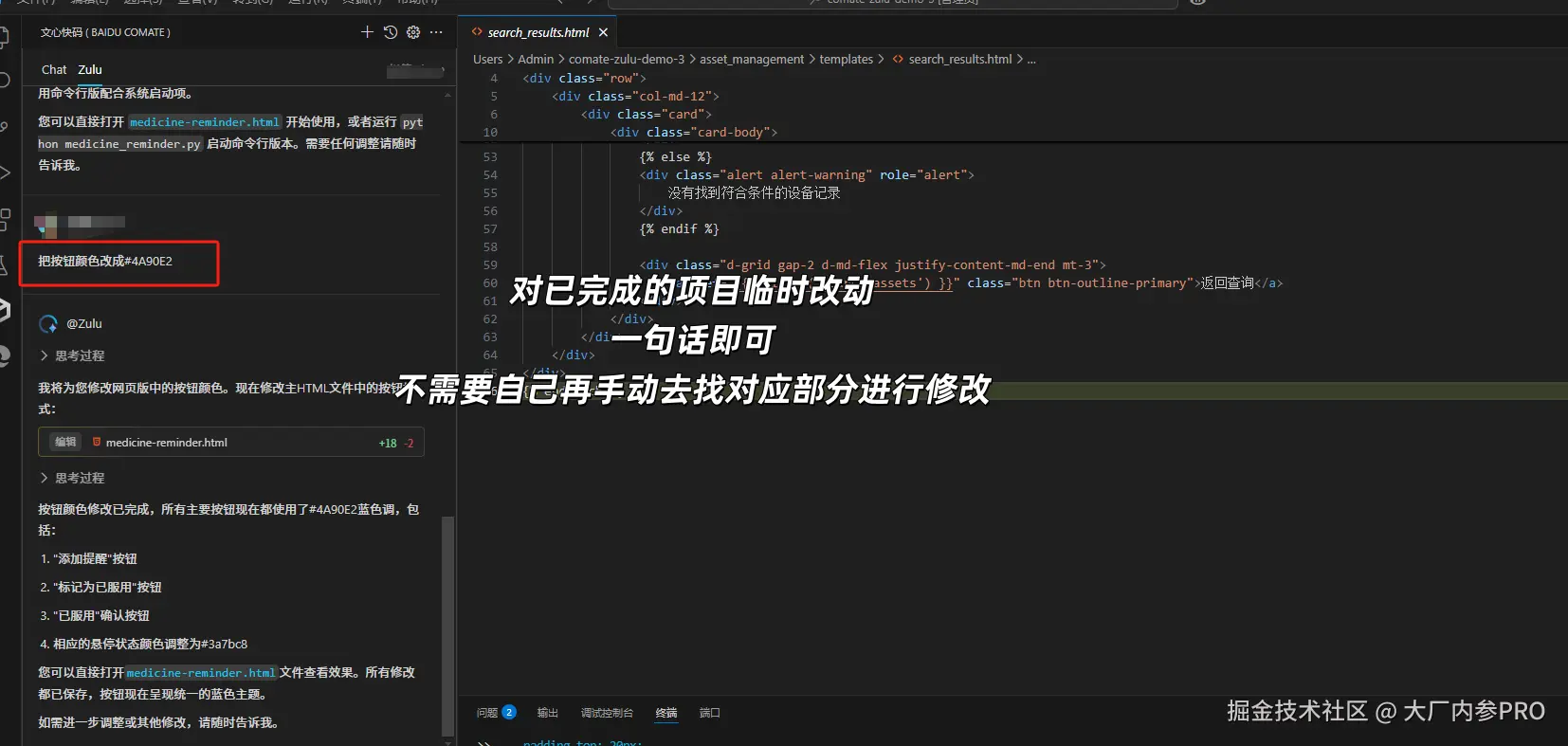1568x746 pixels.
Task: Click the 文心快码 (BAIDU COMATE) panel title
Action: point(105,32)
